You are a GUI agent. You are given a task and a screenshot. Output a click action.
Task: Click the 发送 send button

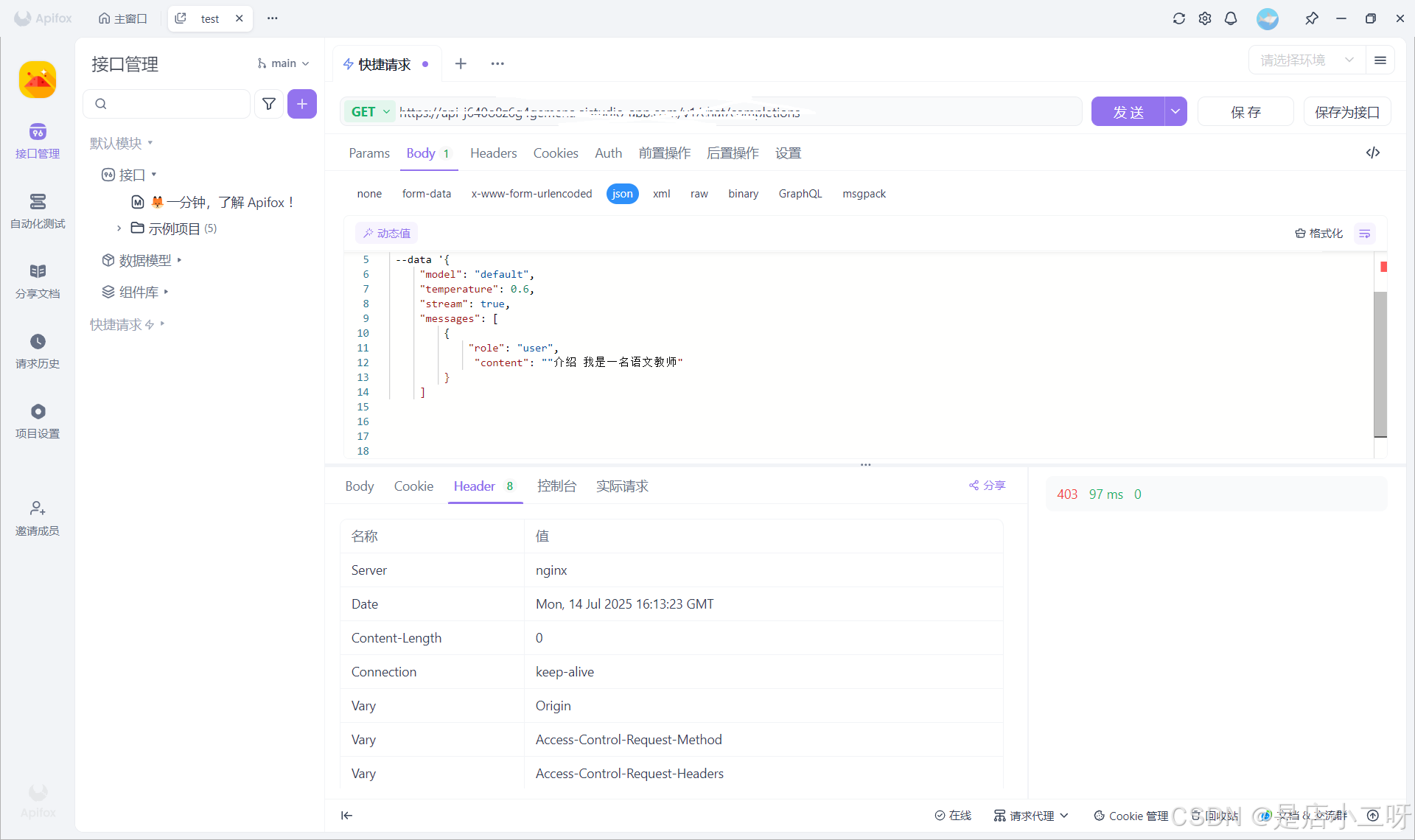1128,111
